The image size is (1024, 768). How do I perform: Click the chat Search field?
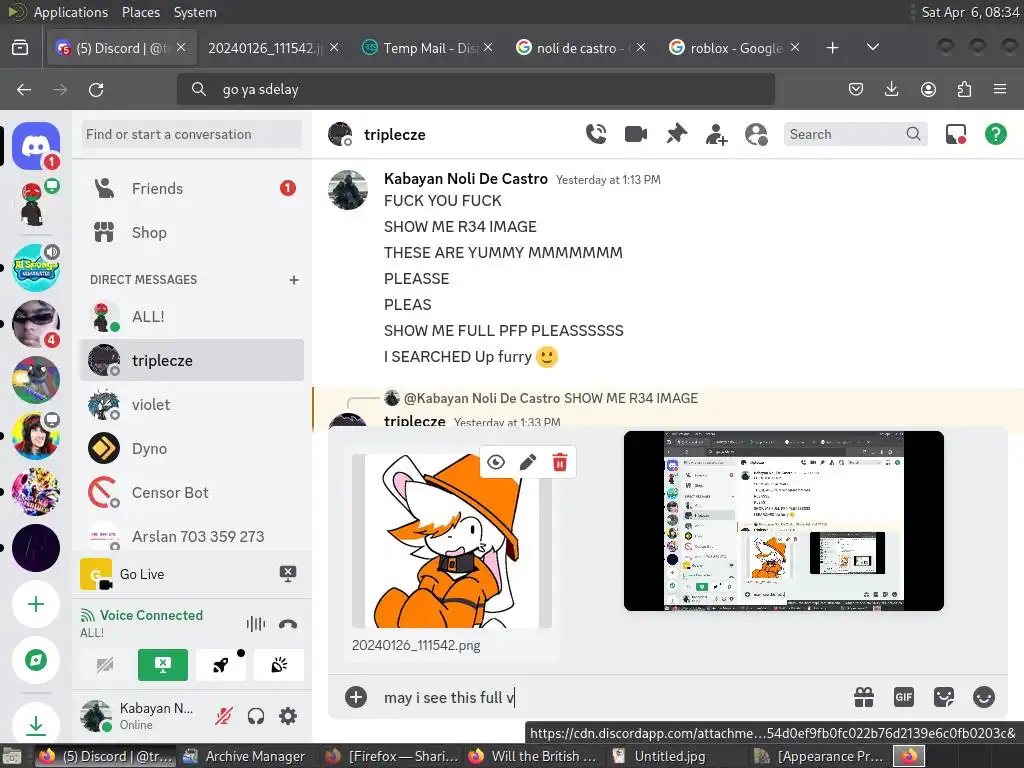pyautogui.click(x=855, y=134)
